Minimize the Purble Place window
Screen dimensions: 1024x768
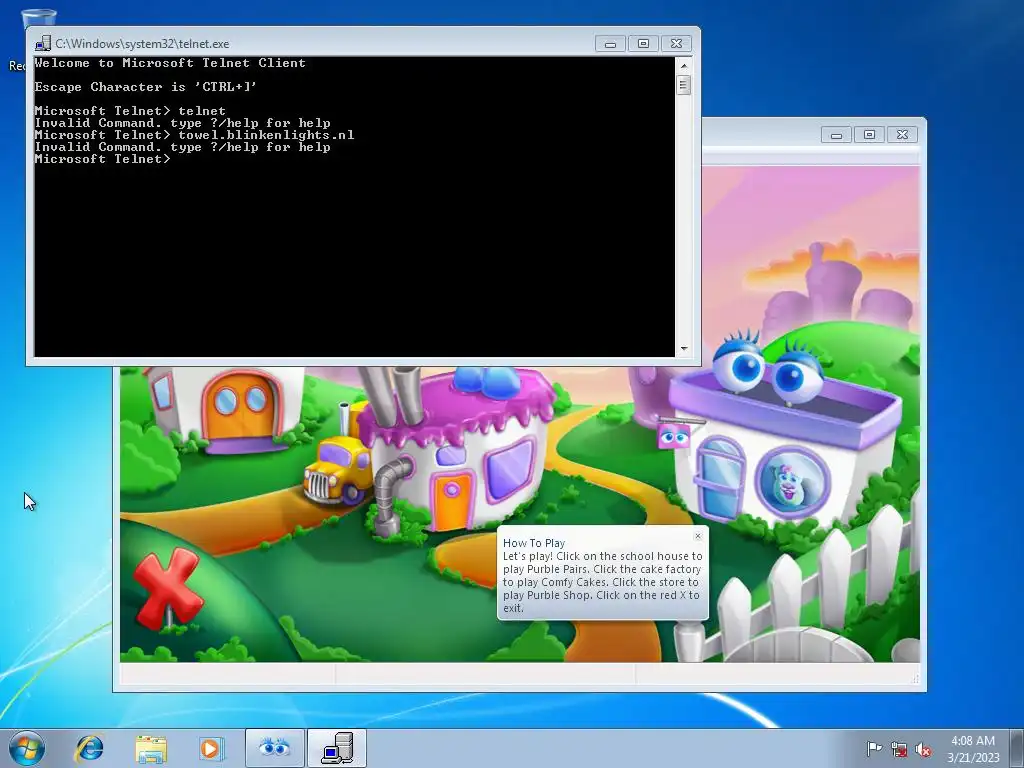coord(837,135)
